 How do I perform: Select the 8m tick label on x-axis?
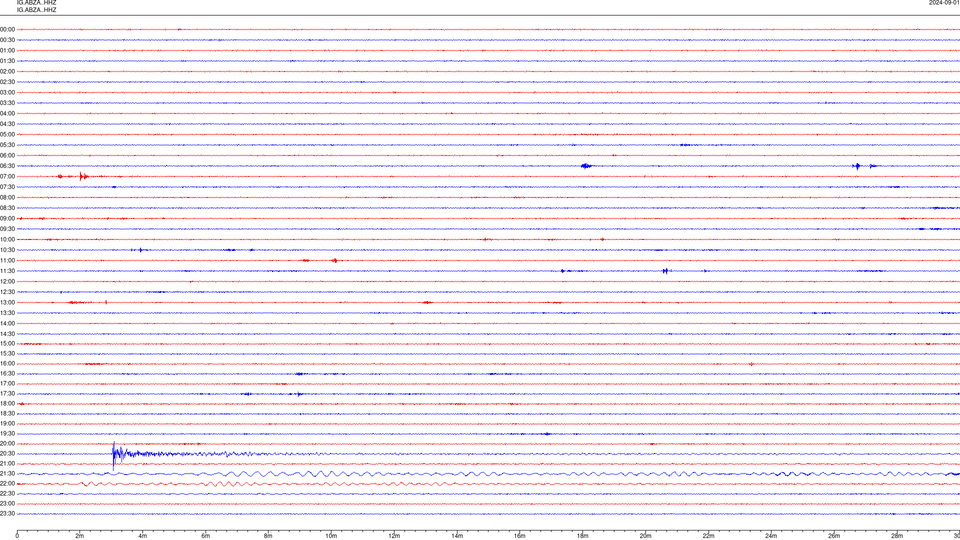point(268,536)
